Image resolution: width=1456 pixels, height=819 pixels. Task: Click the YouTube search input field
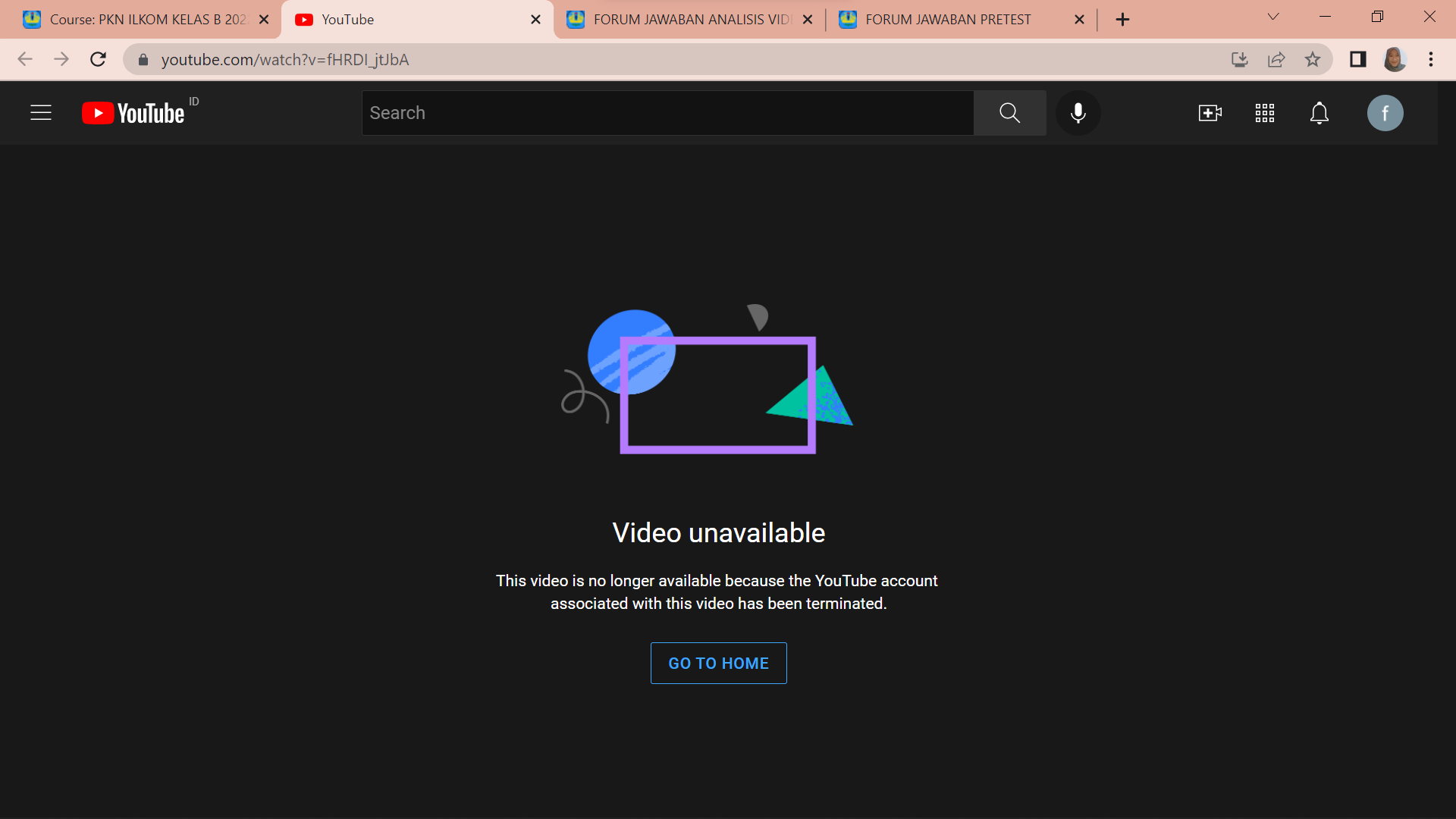tap(667, 113)
